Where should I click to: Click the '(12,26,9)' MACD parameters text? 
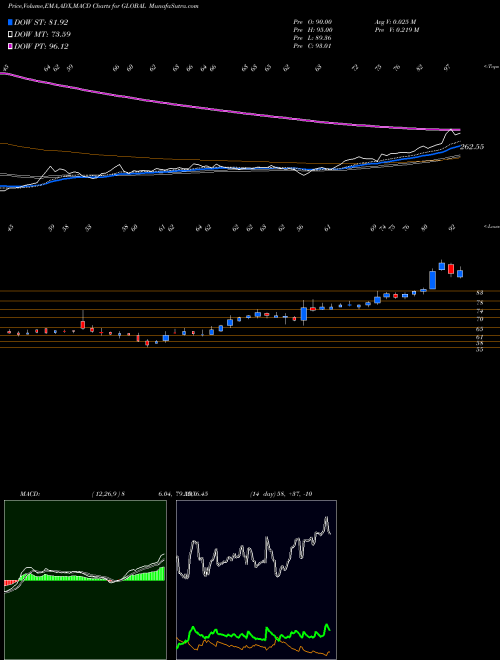[x=106, y=494]
